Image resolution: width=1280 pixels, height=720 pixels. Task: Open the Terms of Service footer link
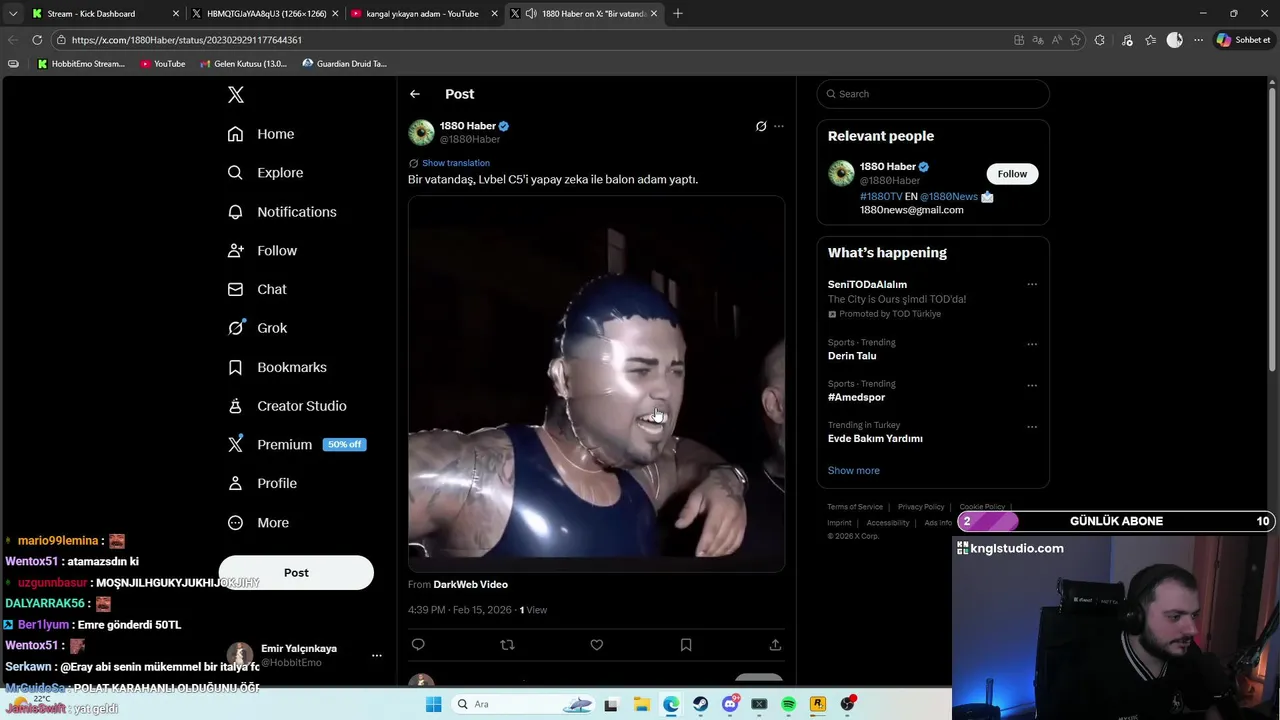855,507
